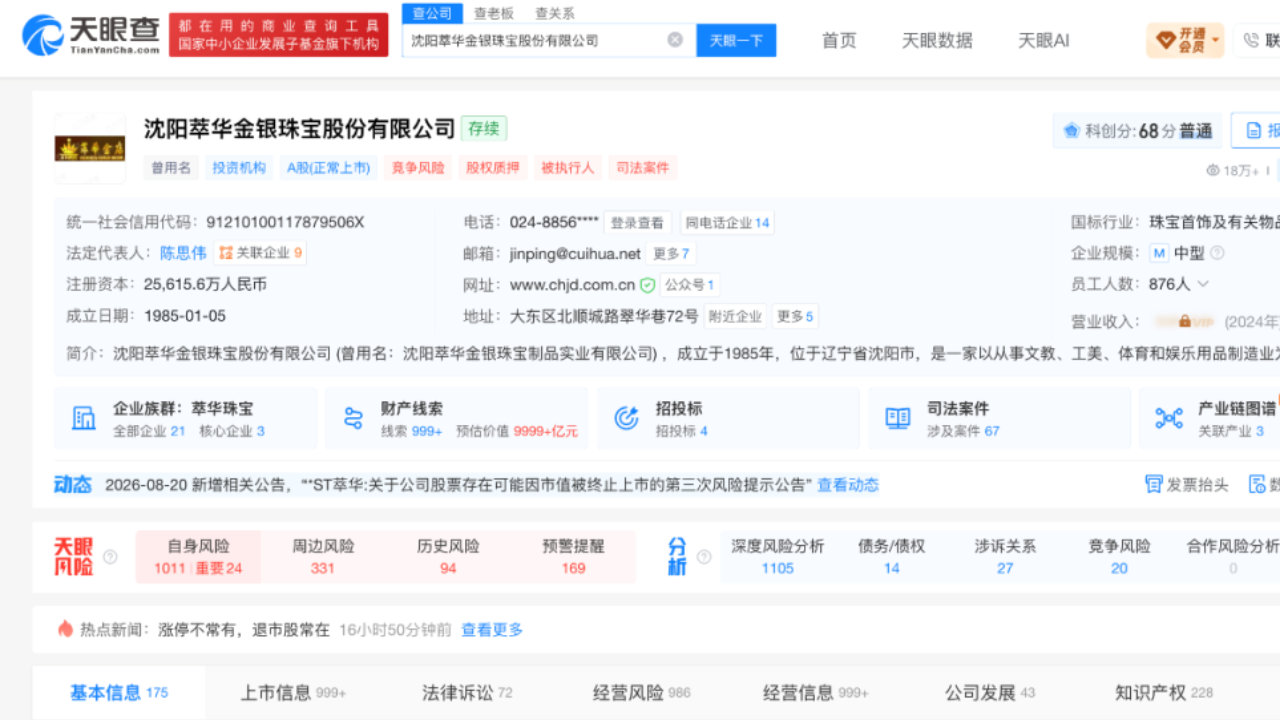
Task: Open 招投标 4 link
Action: (x=681, y=431)
